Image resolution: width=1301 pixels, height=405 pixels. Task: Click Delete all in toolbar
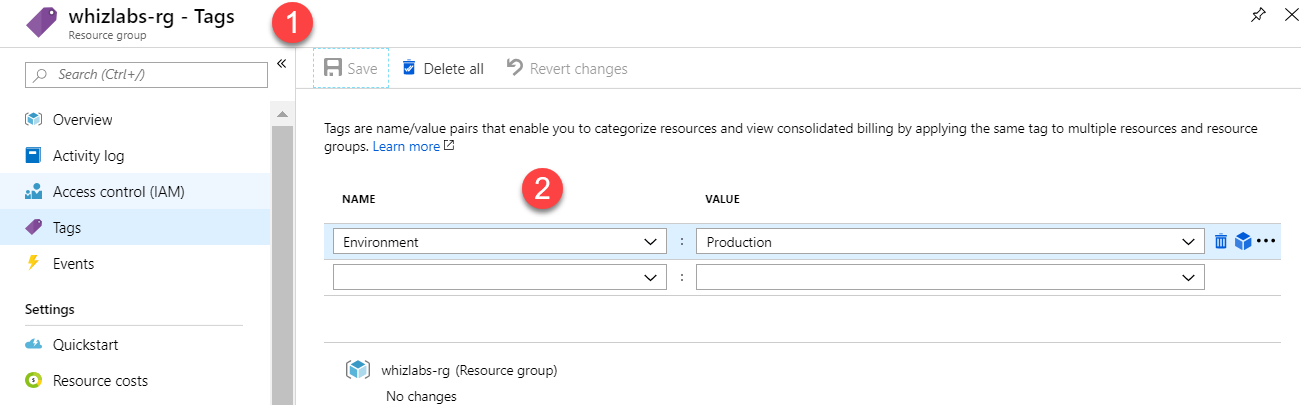coord(442,69)
